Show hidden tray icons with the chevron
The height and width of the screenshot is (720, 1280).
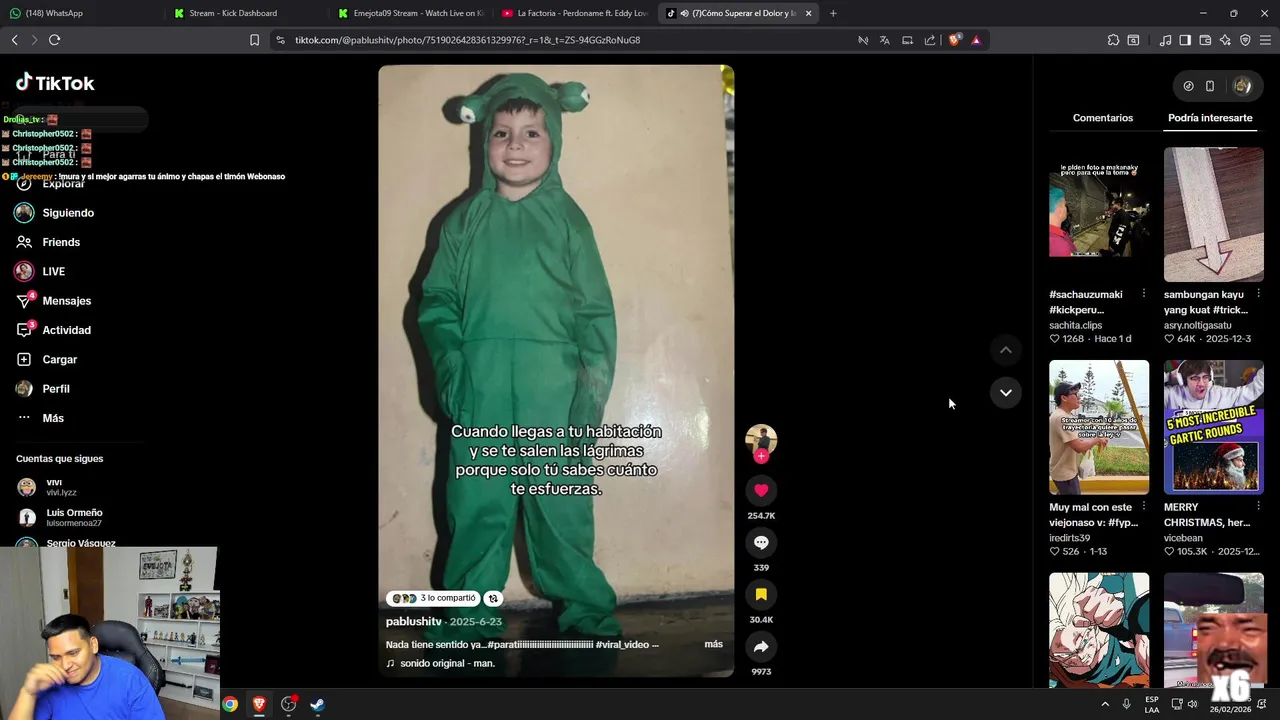(1104, 704)
